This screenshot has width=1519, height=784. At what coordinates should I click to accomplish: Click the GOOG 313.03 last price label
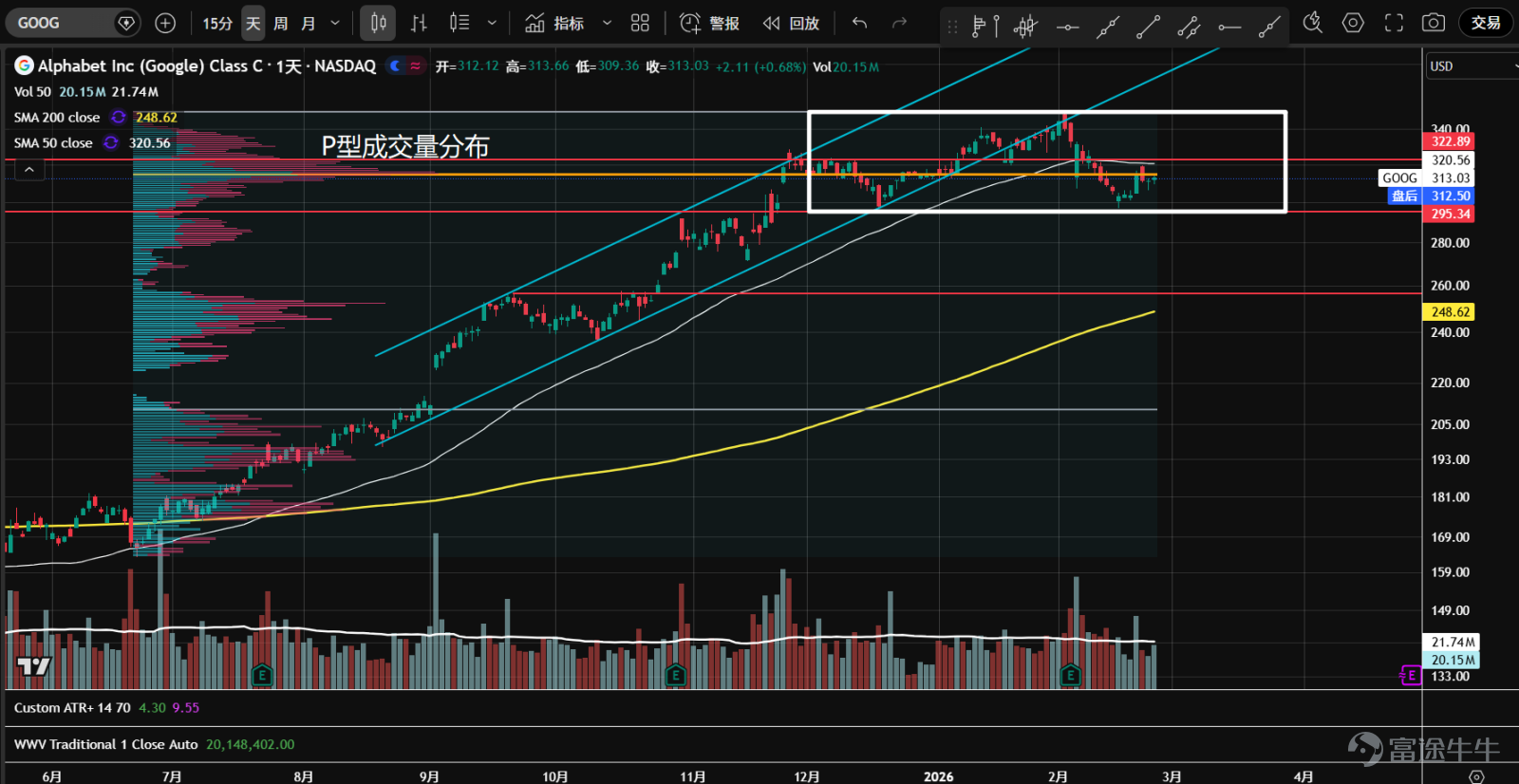coord(1426,177)
